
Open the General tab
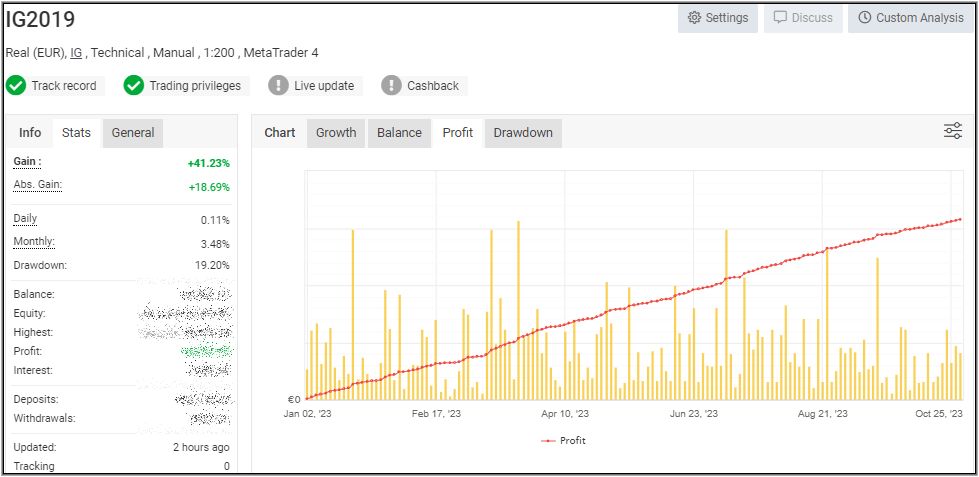pyautogui.click(x=133, y=133)
